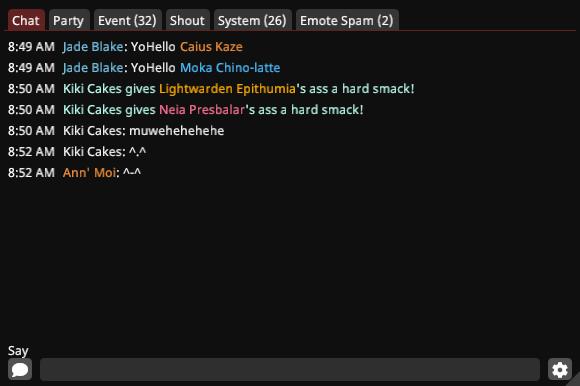Click Jade Blake in first message
Viewport: 580px width, 386px height.
(93, 47)
